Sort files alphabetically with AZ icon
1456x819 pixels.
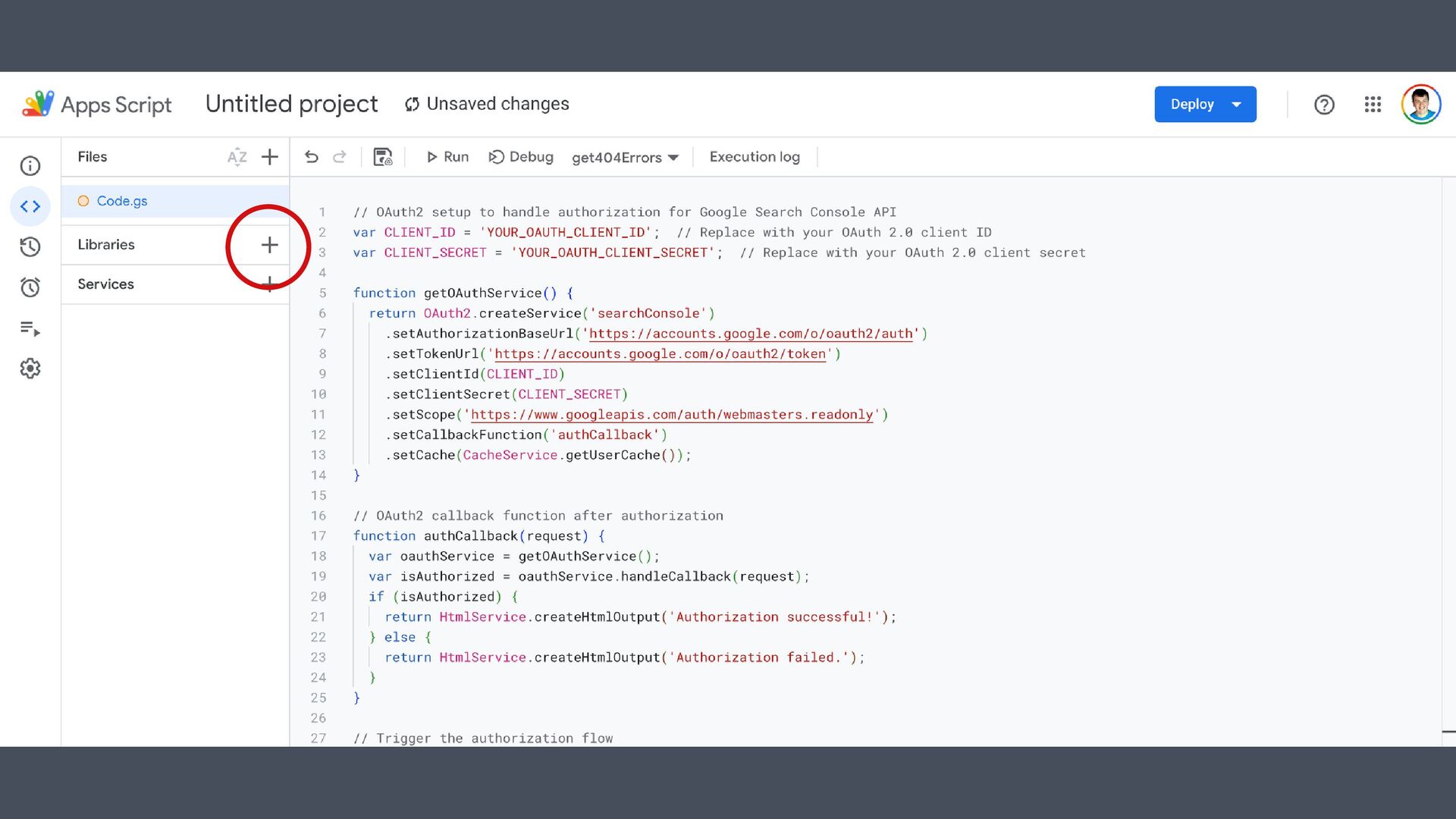(x=237, y=157)
